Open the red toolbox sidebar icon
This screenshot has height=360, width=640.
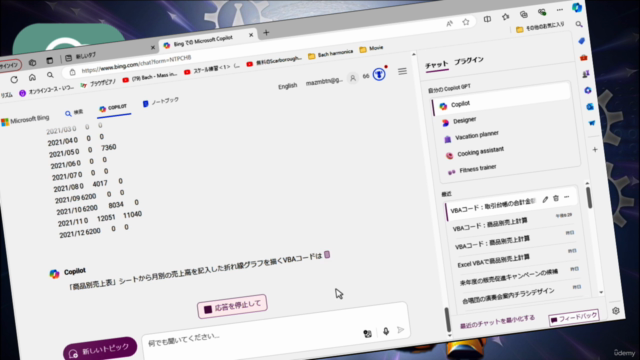coord(583,58)
